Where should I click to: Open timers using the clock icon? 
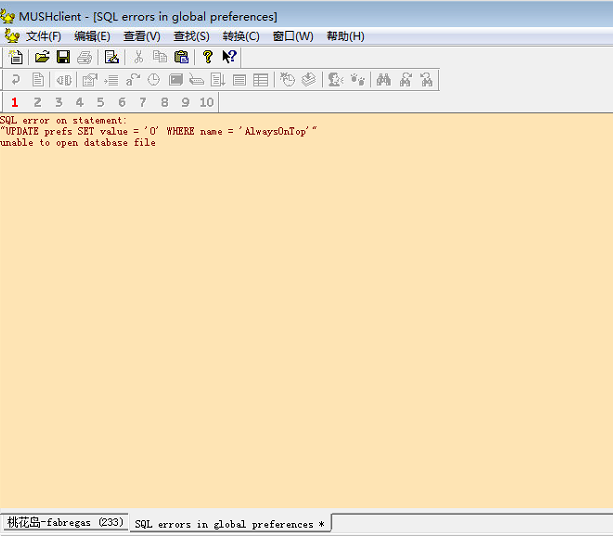pyautogui.click(x=154, y=80)
